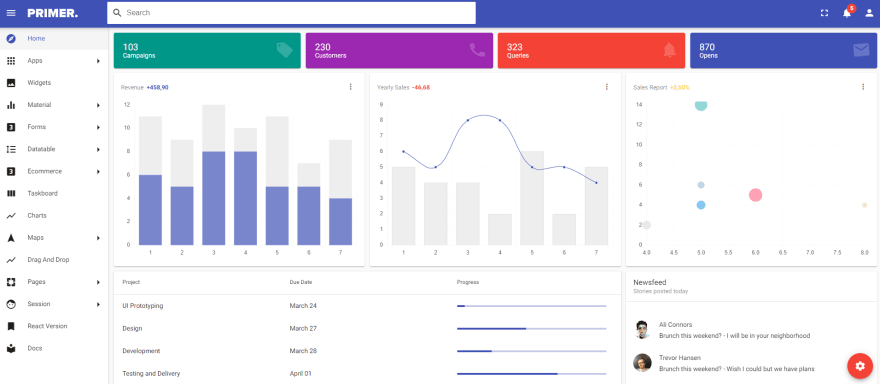Open Yearly Sales card three-dot menu

607,87
